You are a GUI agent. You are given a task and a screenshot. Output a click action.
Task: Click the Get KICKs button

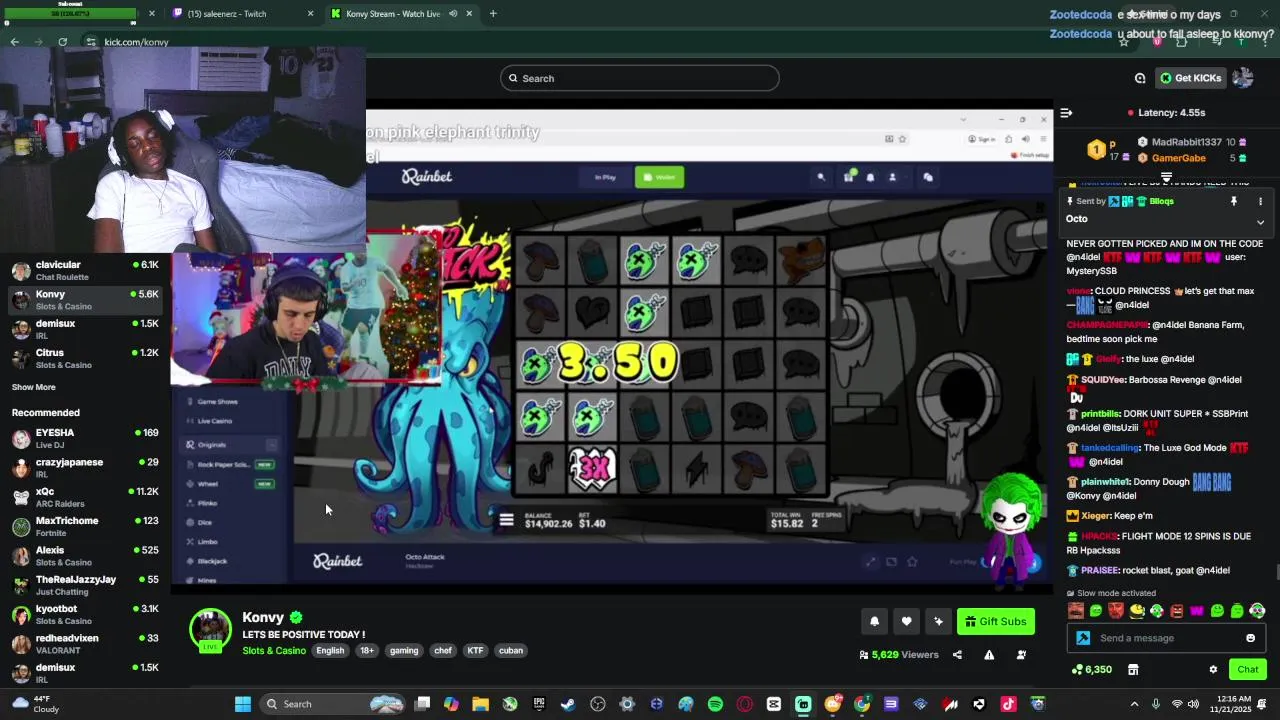coord(1190,78)
